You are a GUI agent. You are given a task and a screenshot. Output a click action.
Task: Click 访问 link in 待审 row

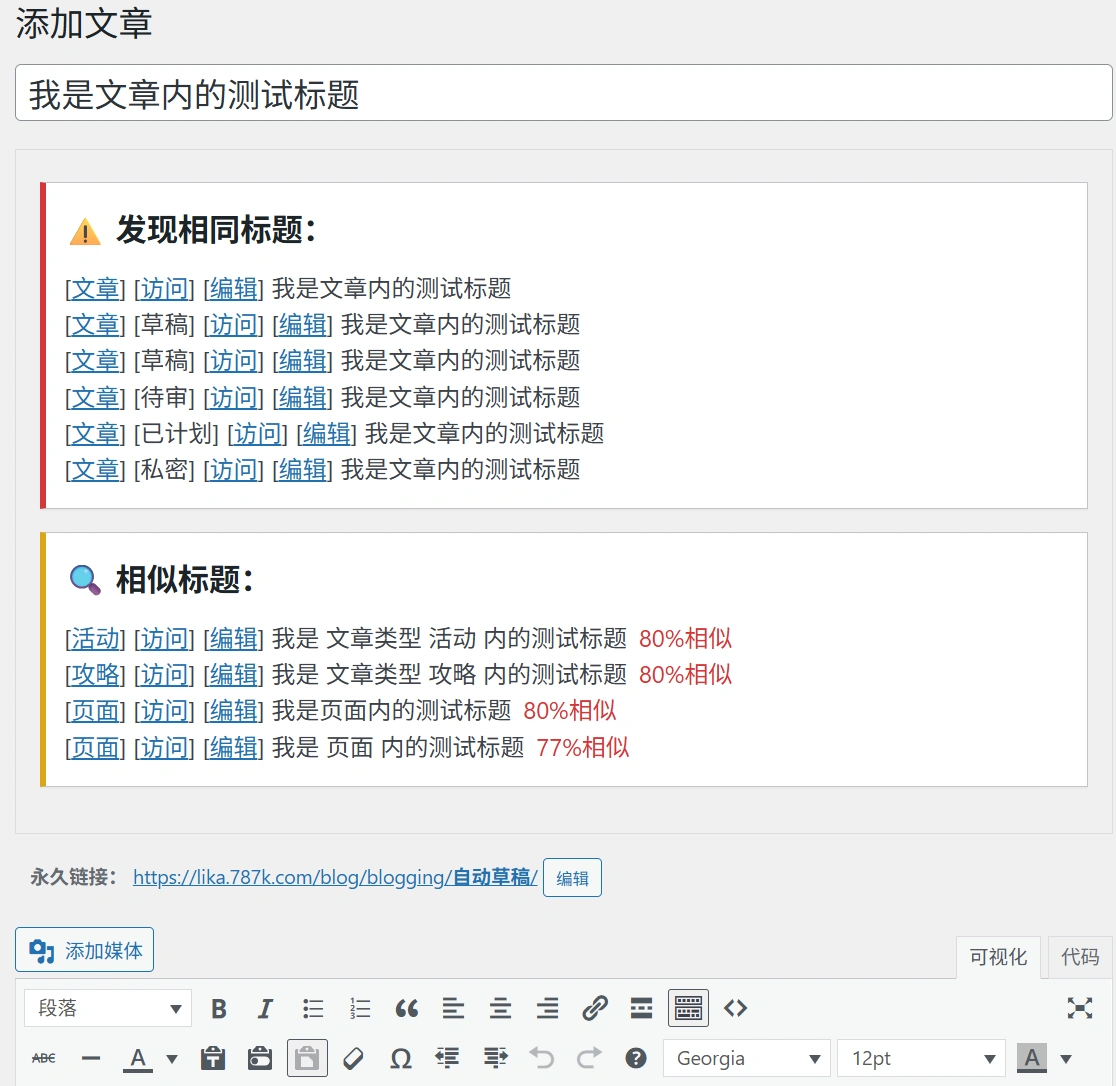233,398
